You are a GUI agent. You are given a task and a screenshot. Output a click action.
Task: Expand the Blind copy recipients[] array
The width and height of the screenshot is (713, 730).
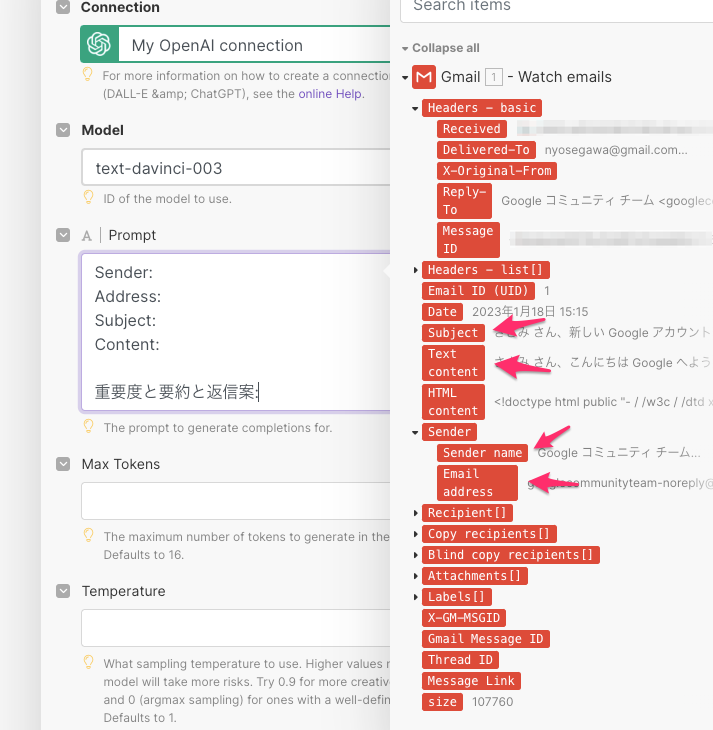coord(415,555)
